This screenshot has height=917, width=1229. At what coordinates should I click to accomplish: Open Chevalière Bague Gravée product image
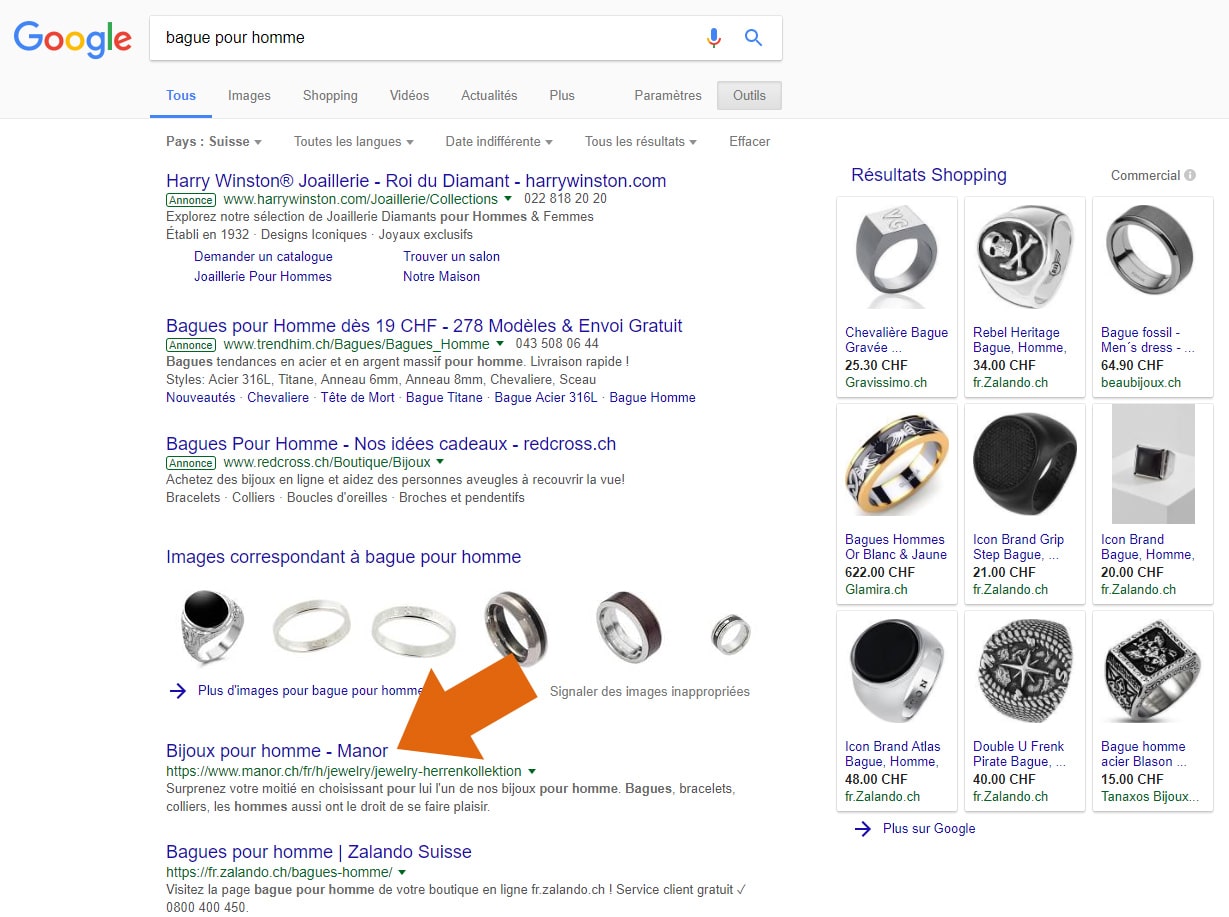(x=897, y=257)
